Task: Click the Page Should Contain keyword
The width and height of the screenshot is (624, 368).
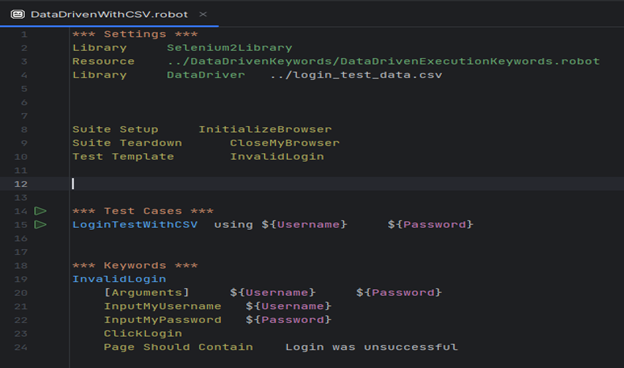Action: click(x=178, y=347)
